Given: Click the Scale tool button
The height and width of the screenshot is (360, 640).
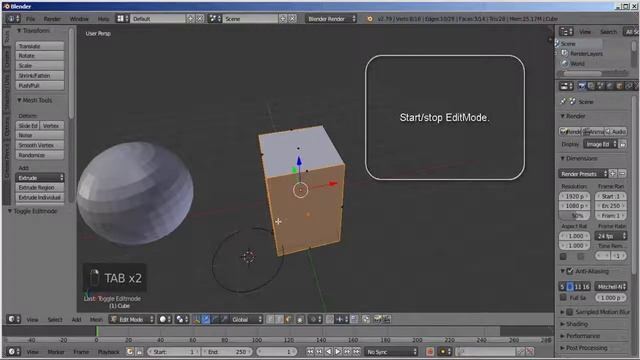Looking at the screenshot, I should tap(40, 66).
